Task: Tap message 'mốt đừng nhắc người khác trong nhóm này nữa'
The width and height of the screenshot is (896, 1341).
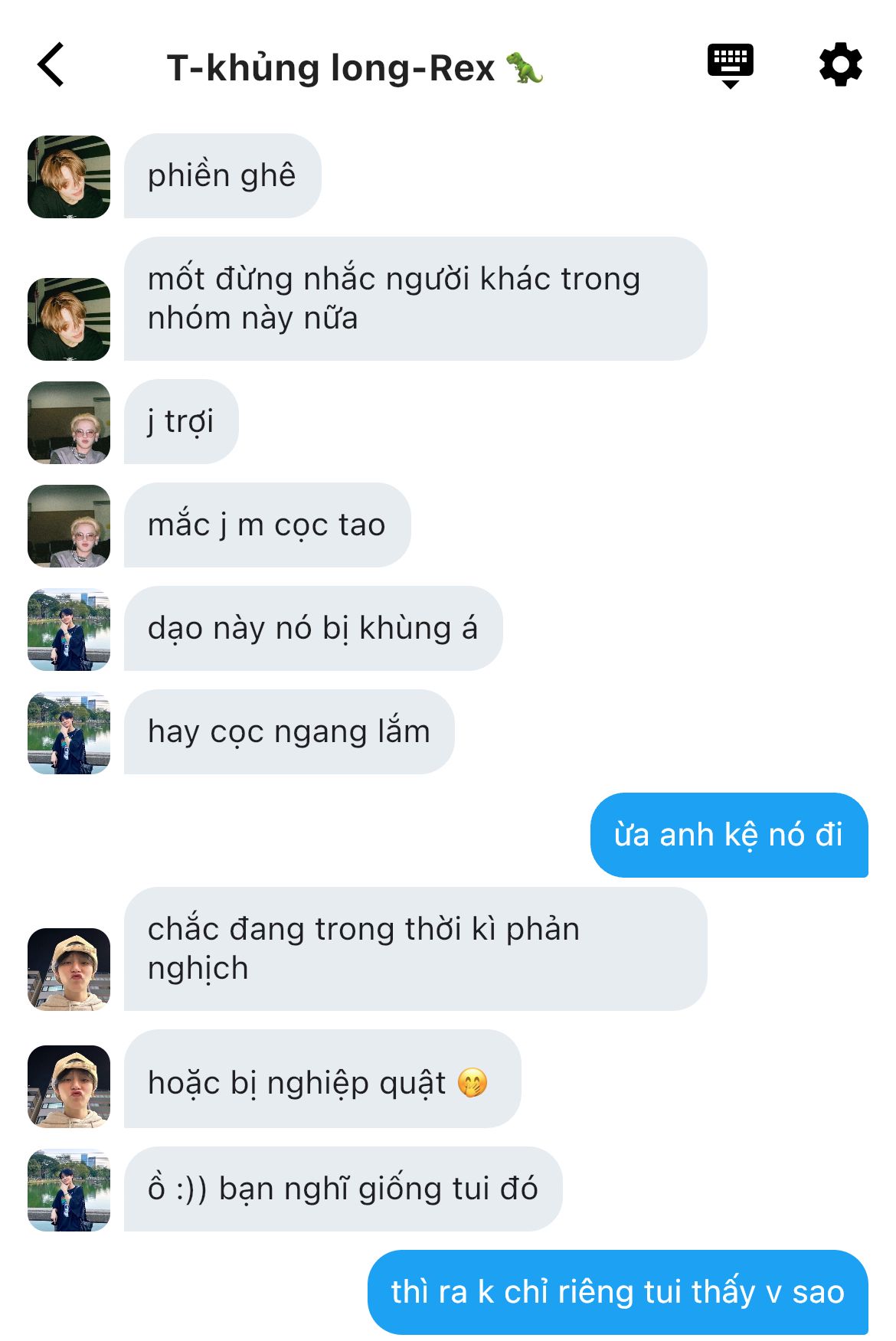Action: 415,299
